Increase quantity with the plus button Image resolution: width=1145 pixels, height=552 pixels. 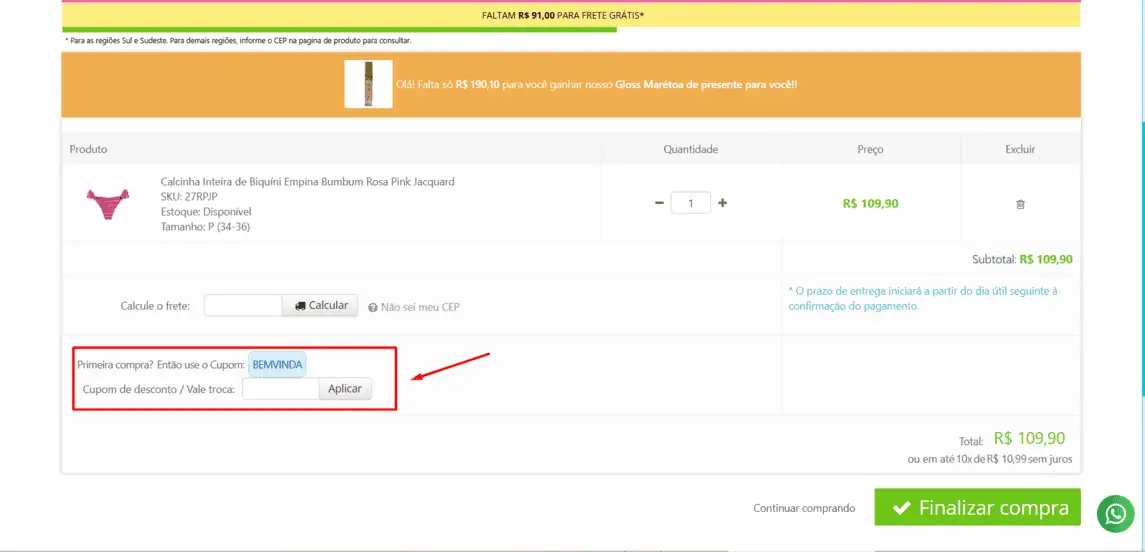(723, 203)
